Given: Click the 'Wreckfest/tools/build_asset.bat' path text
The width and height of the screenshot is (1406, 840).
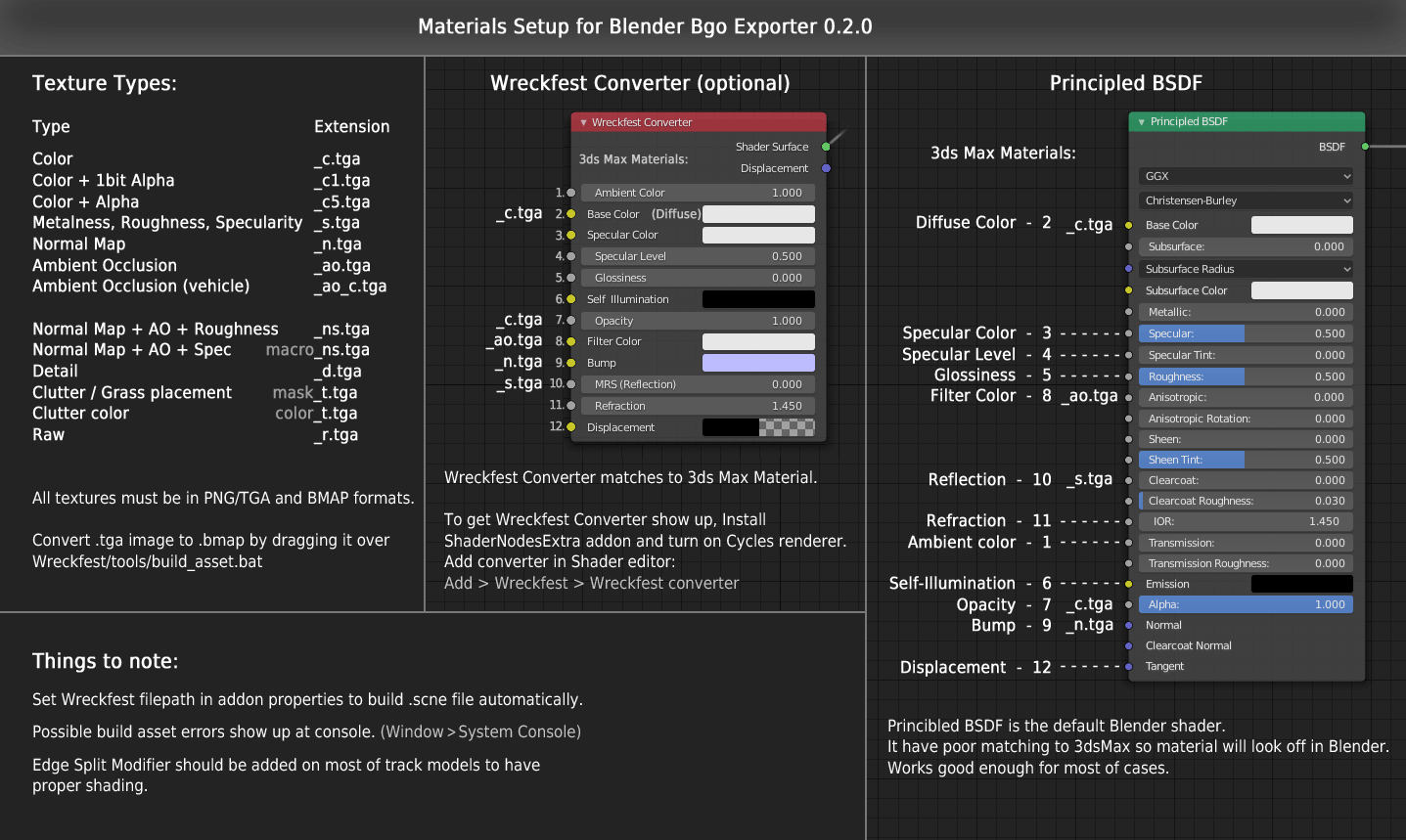Looking at the screenshot, I should pyautogui.click(x=147, y=562).
